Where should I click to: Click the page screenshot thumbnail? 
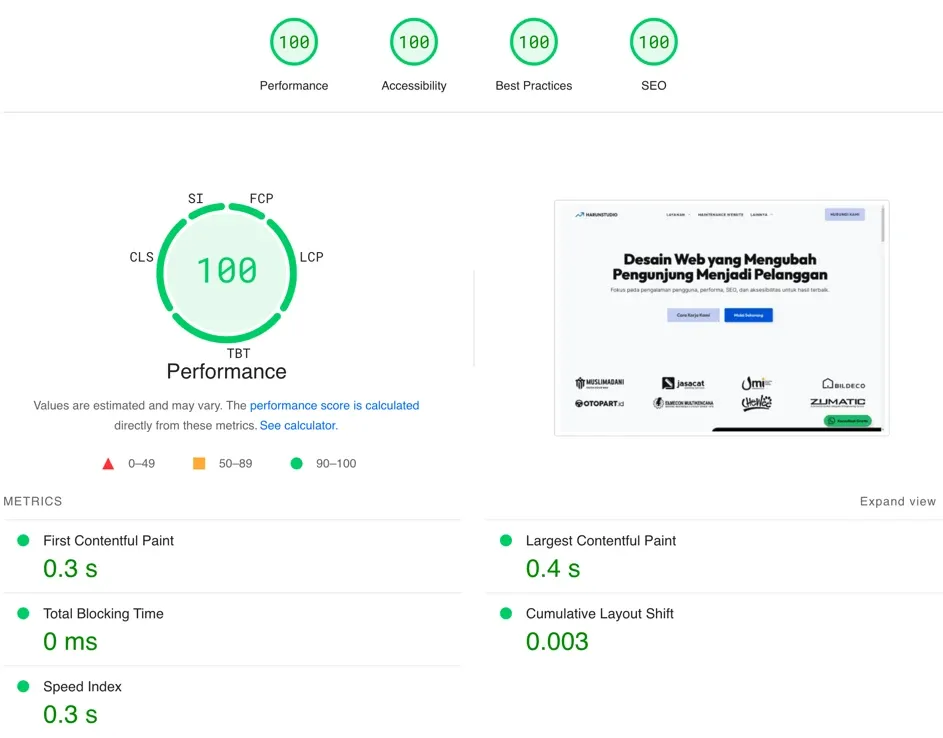721,318
